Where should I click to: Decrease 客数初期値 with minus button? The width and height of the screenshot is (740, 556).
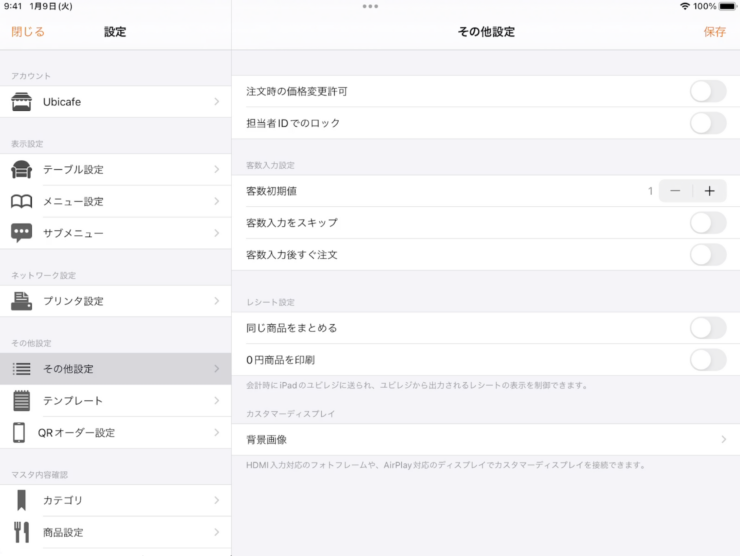click(x=675, y=191)
